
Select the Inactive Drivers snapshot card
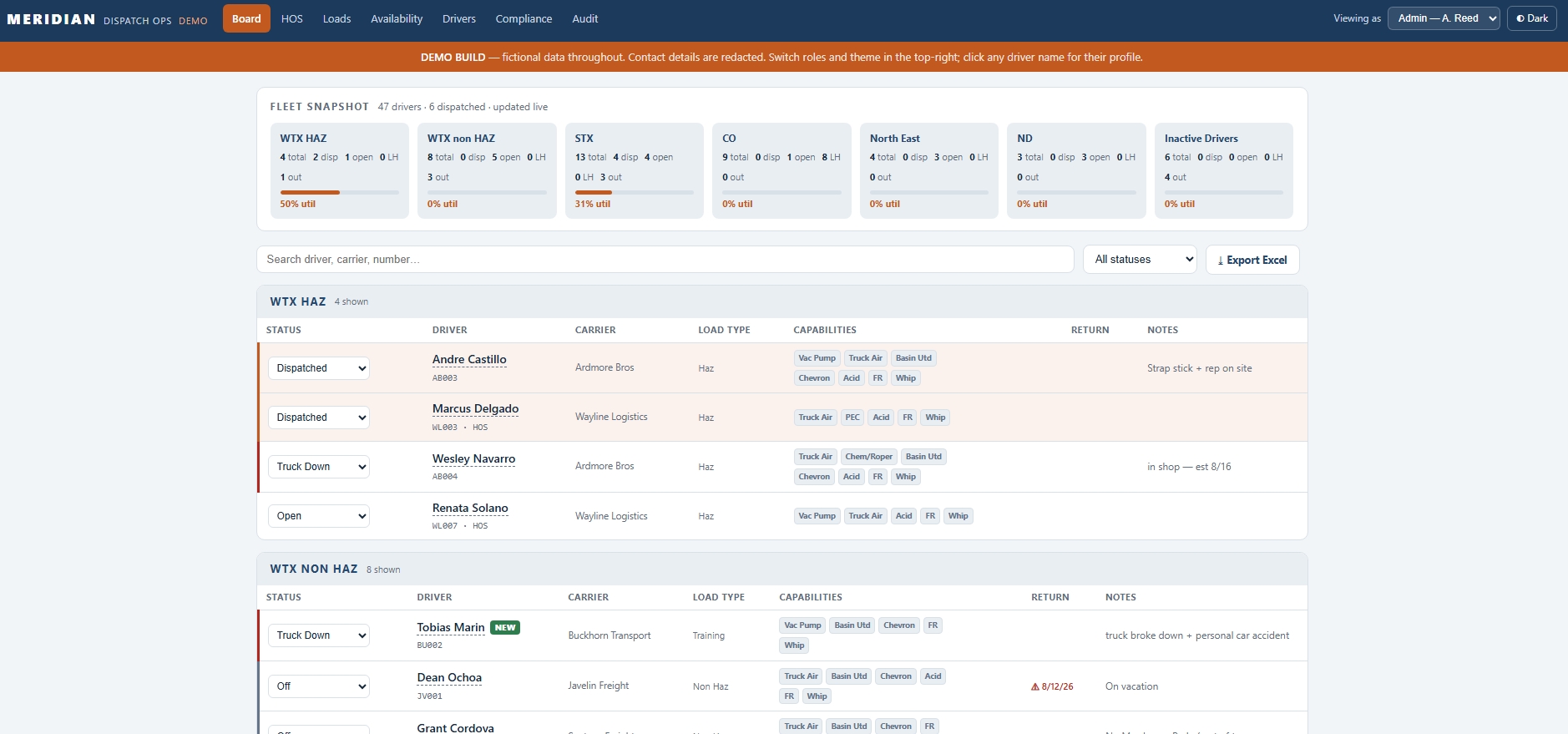click(1224, 170)
